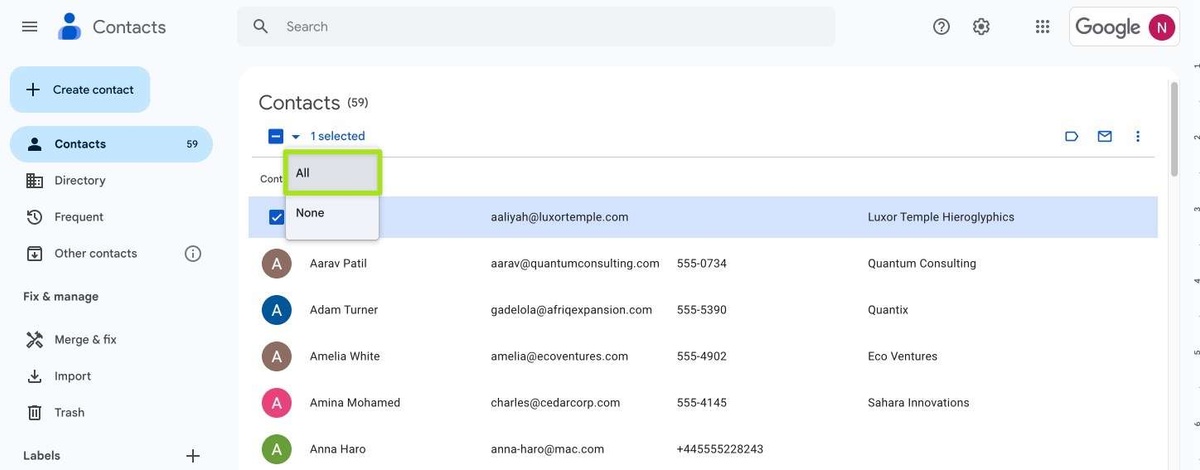Image resolution: width=1200 pixels, height=470 pixels.
Task: Click the Contacts app logo
Action: point(69,27)
